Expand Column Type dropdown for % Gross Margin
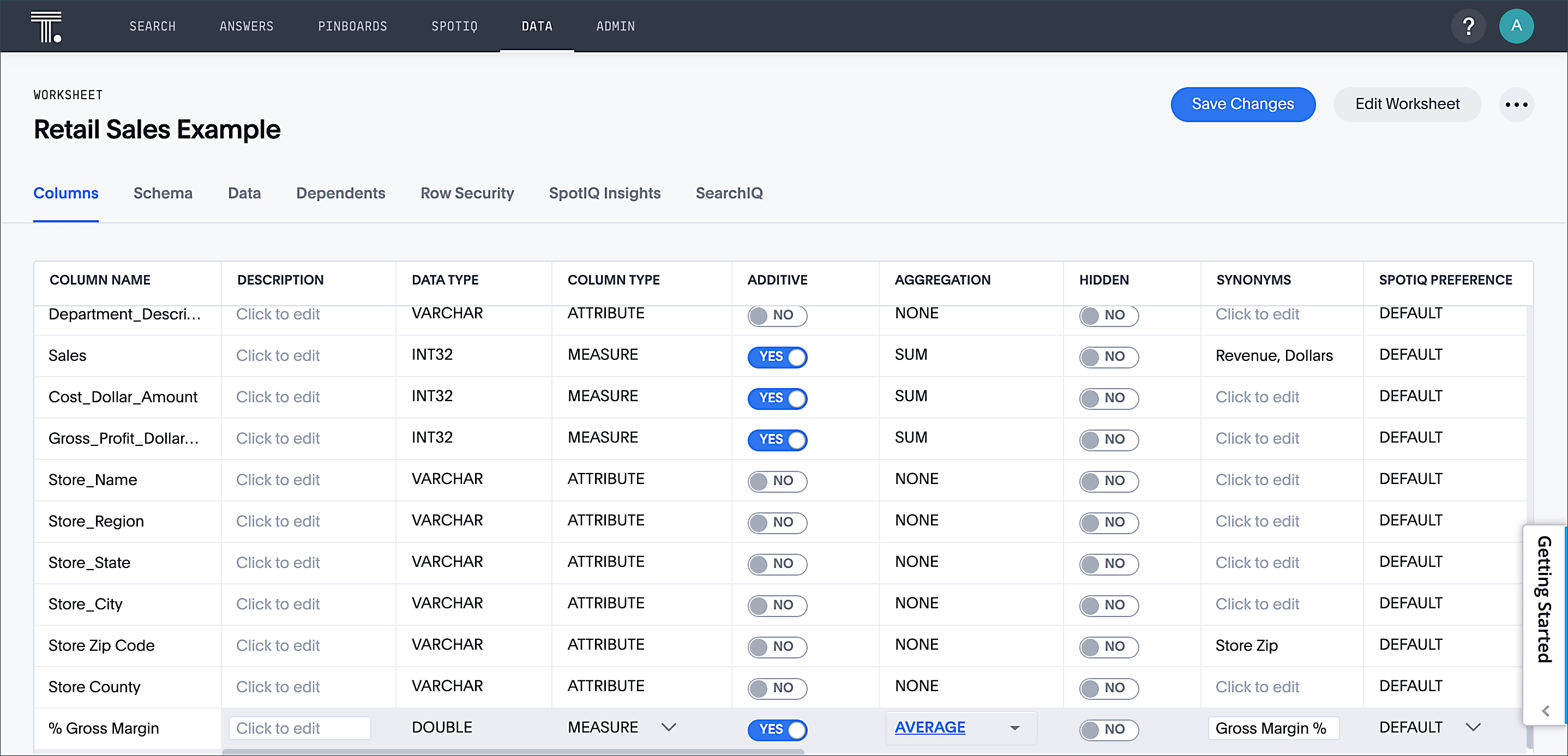The width and height of the screenshot is (1568, 756). click(x=671, y=727)
